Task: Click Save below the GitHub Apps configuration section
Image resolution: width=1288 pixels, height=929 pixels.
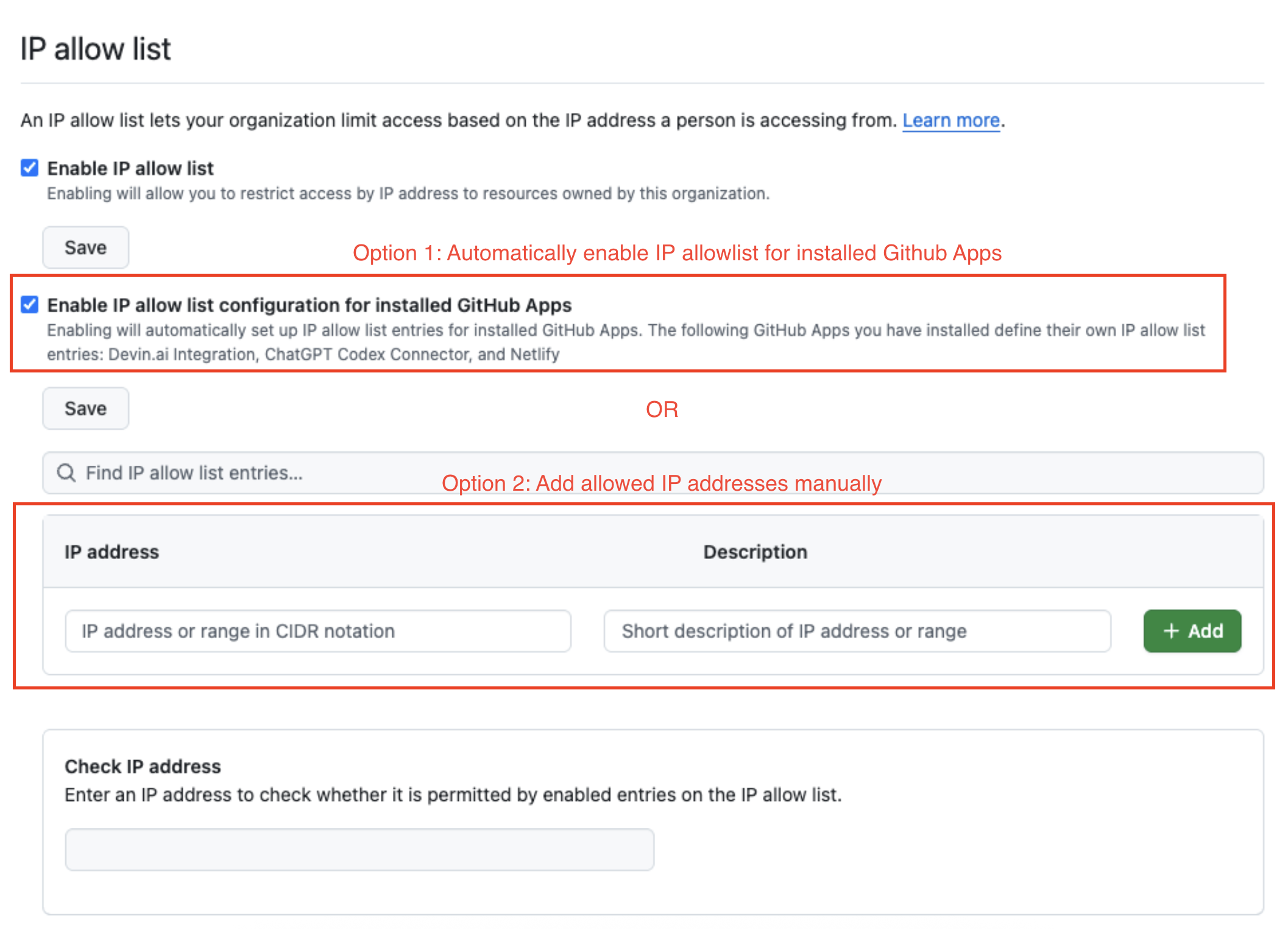Action: [85, 408]
